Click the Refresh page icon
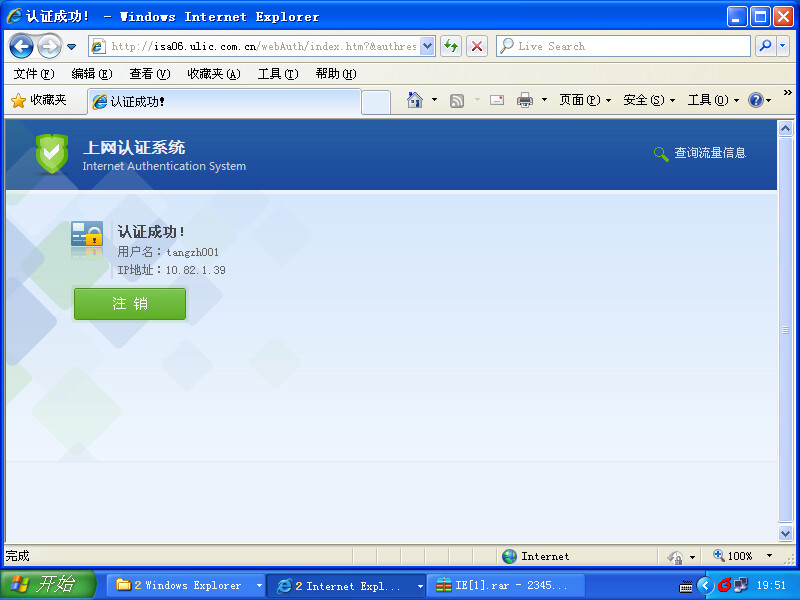The width and height of the screenshot is (800, 600). tap(451, 46)
